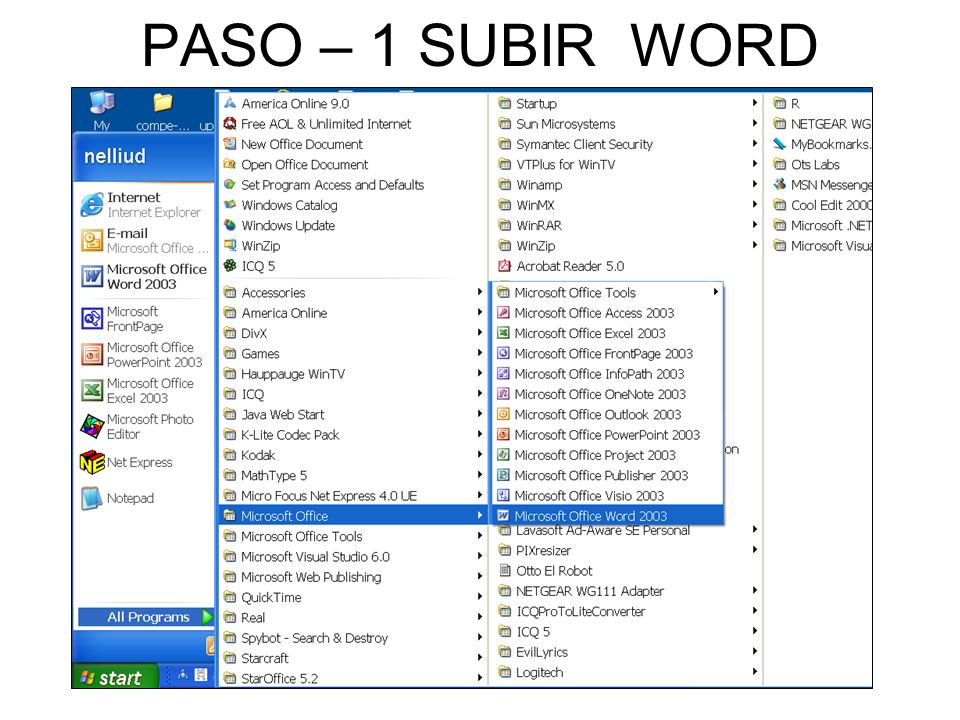The image size is (960, 720).
Task: Click the ICQ 5 flower icon
Action: [230, 266]
